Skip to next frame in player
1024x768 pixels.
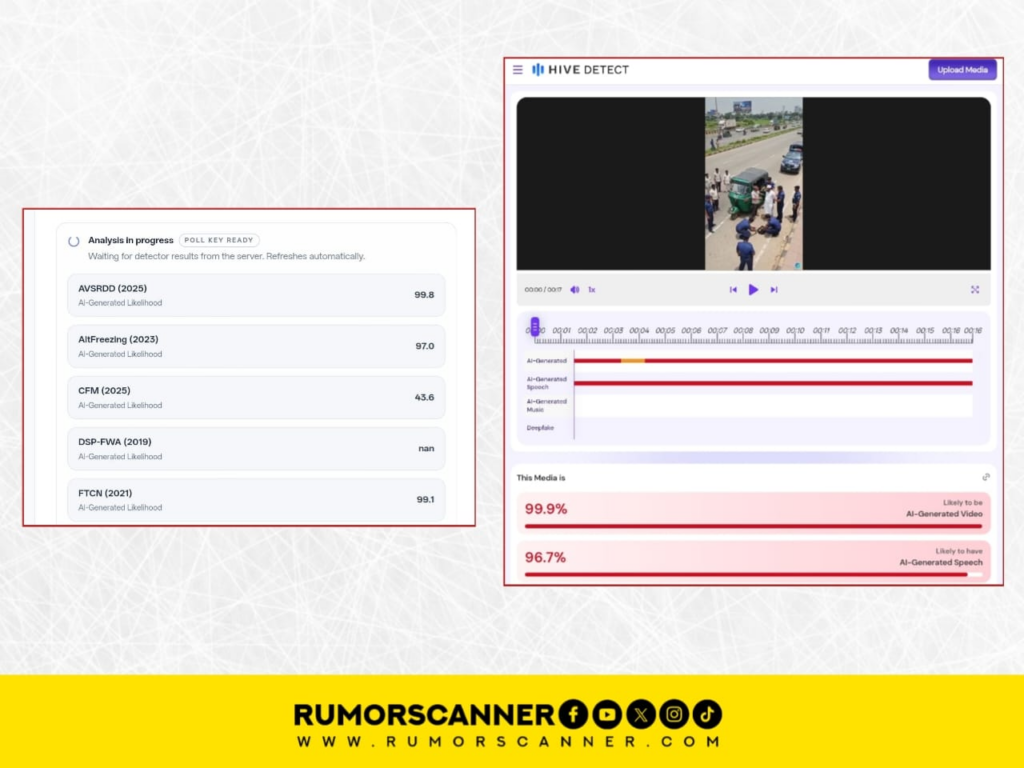774,289
